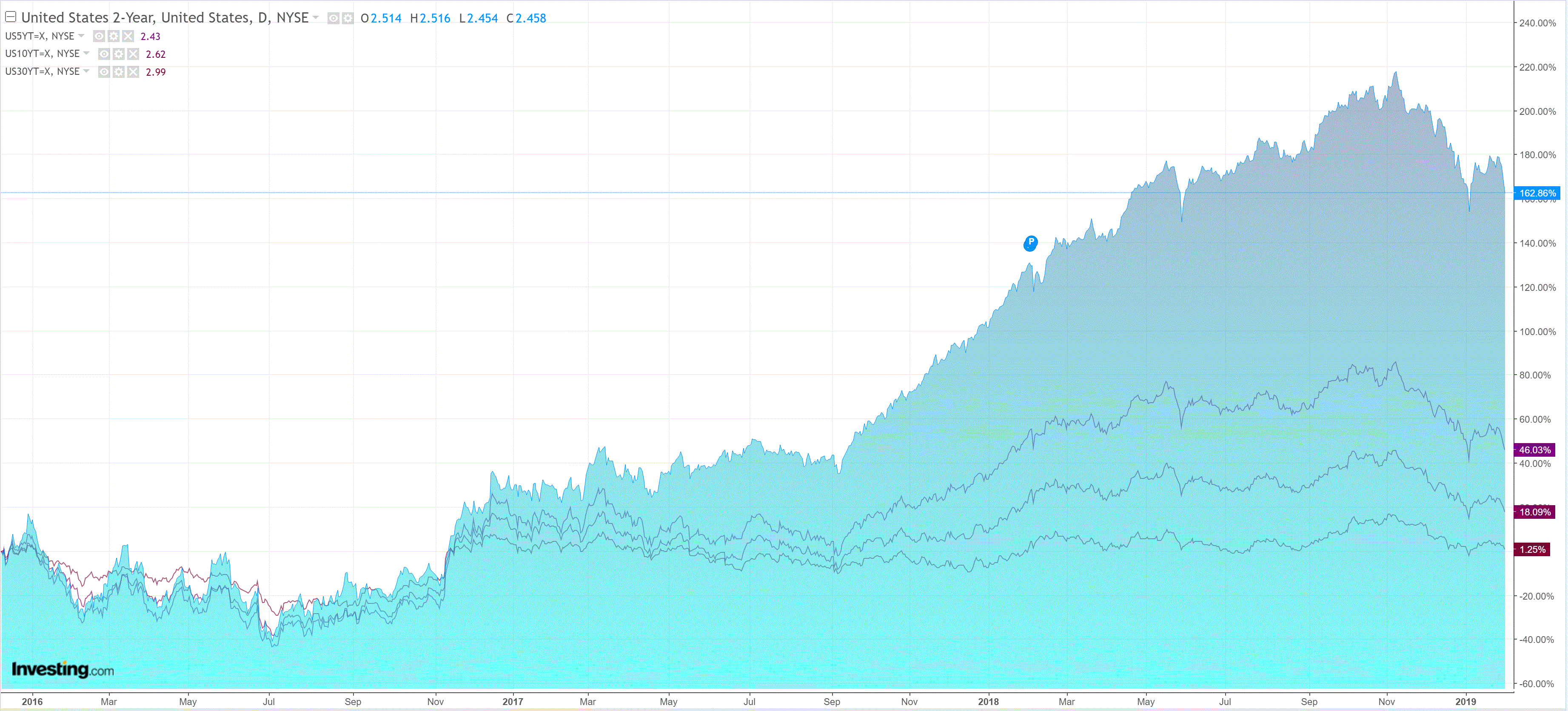Open settings gear for United States 2-Year series

click(x=348, y=18)
